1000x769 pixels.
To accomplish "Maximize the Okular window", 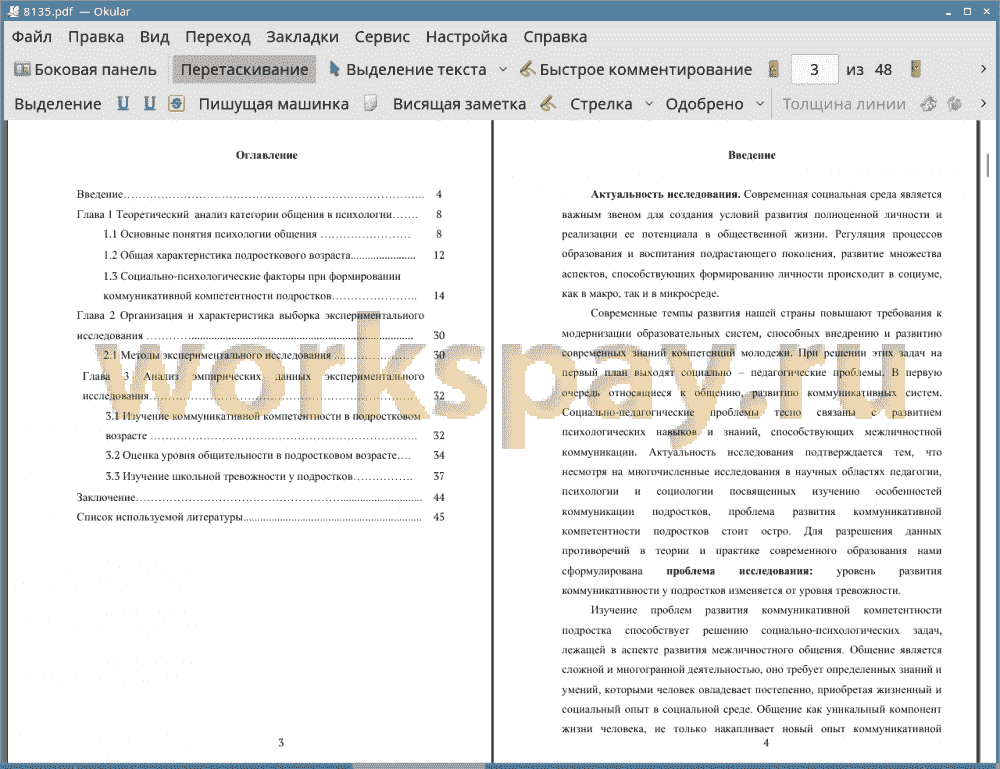I will [x=967, y=11].
